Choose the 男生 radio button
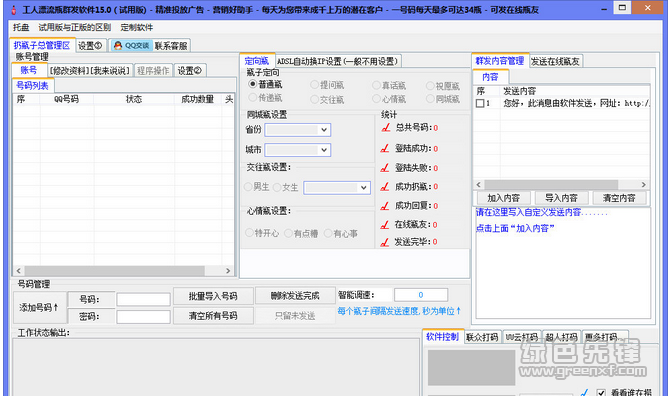Viewport: 668px width, 396px height. 248,187
